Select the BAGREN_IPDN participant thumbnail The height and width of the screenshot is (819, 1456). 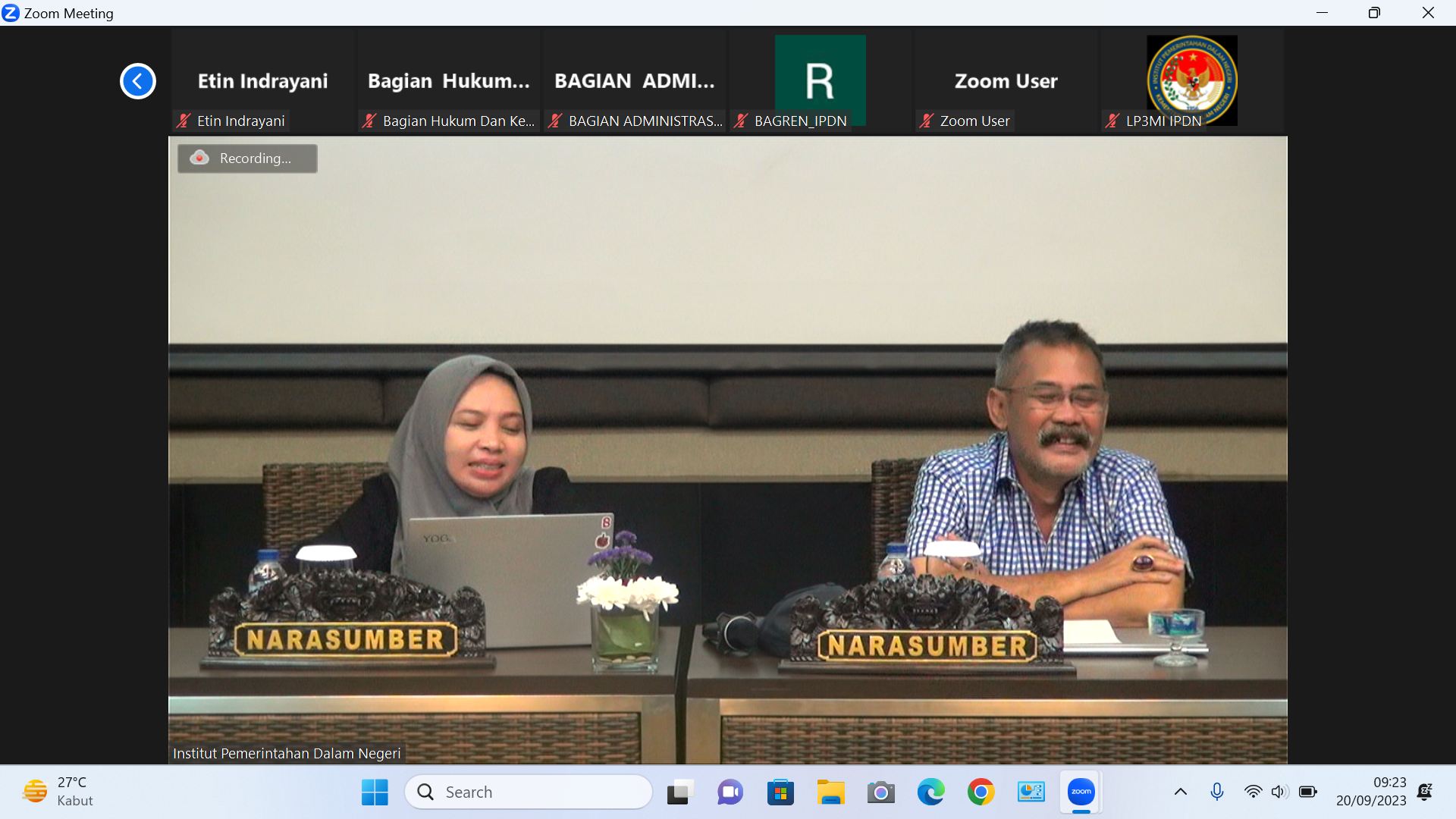pos(821,81)
